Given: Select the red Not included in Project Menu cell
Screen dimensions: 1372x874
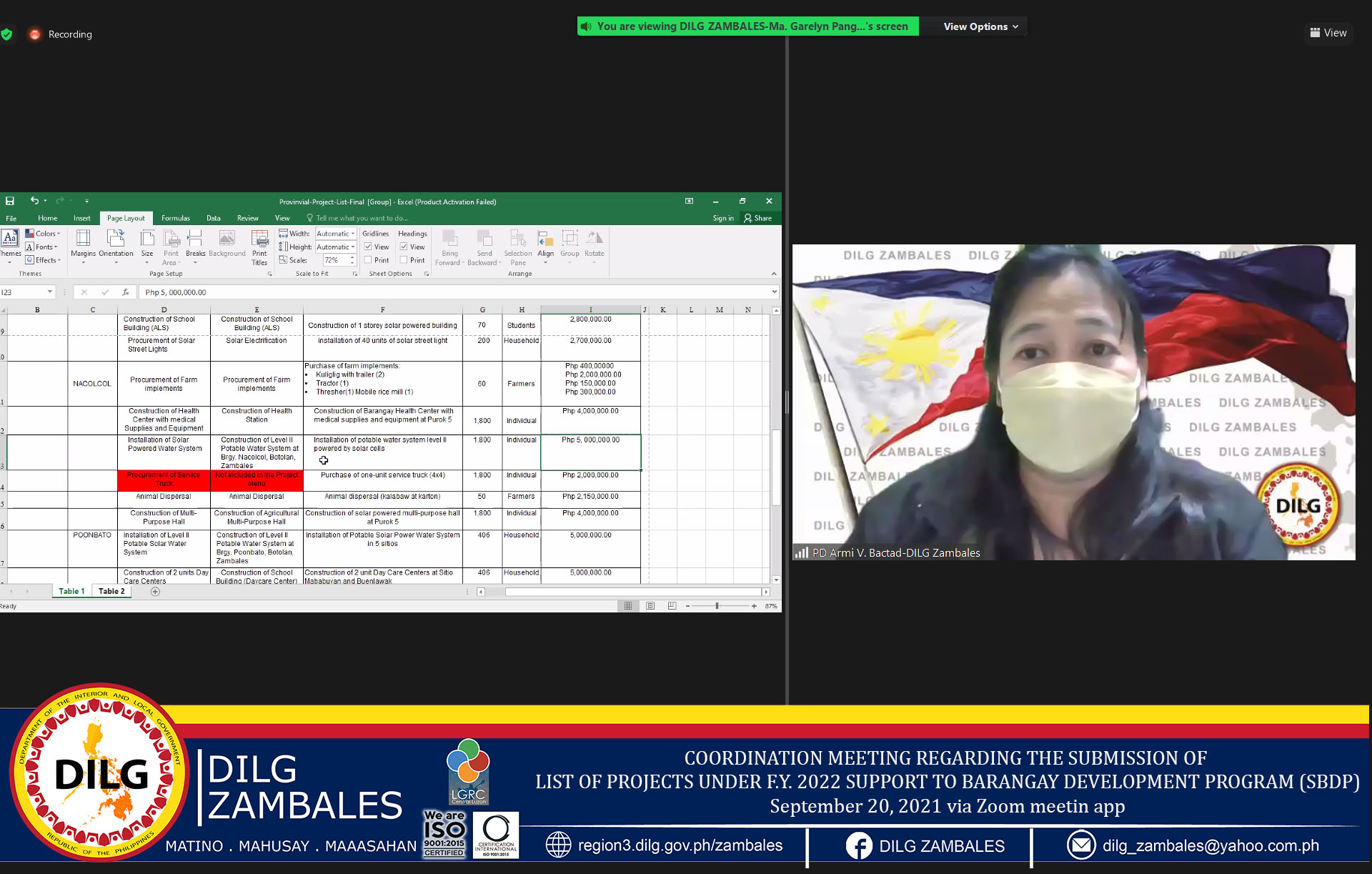Looking at the screenshot, I should [x=257, y=480].
